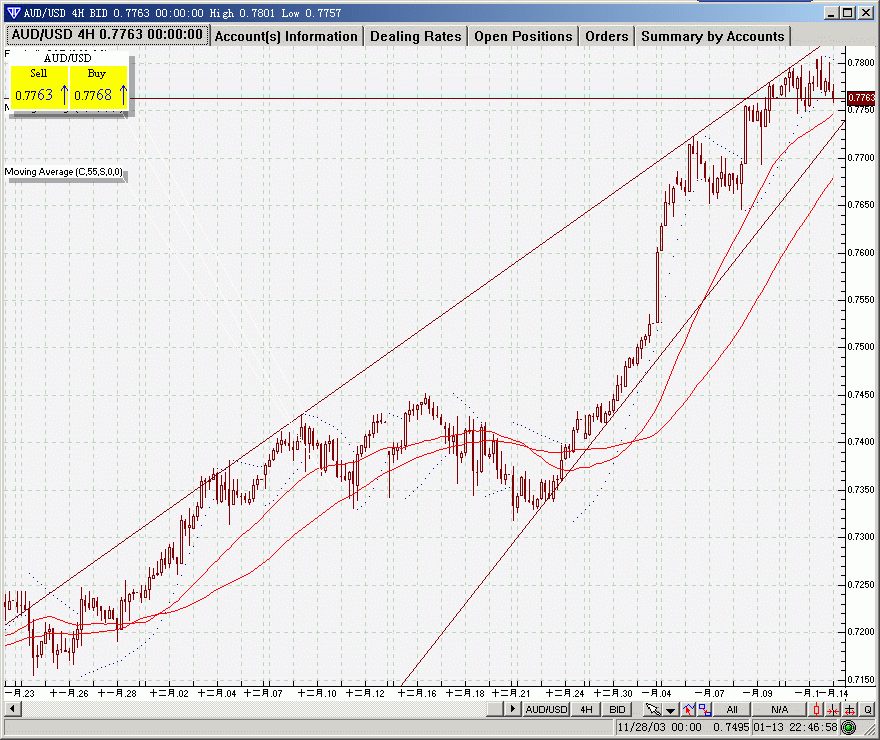The height and width of the screenshot is (740, 880).
Task: Click the status bar price value 0.7495
Action: pos(731,727)
